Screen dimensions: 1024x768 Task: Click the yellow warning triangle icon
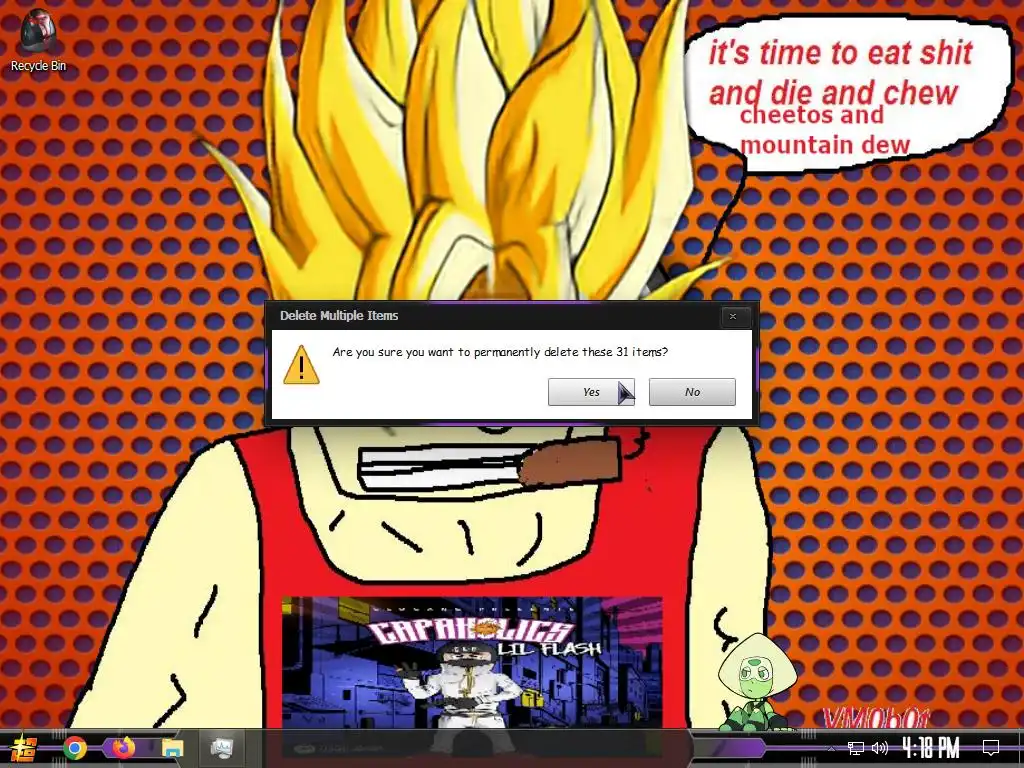301,366
